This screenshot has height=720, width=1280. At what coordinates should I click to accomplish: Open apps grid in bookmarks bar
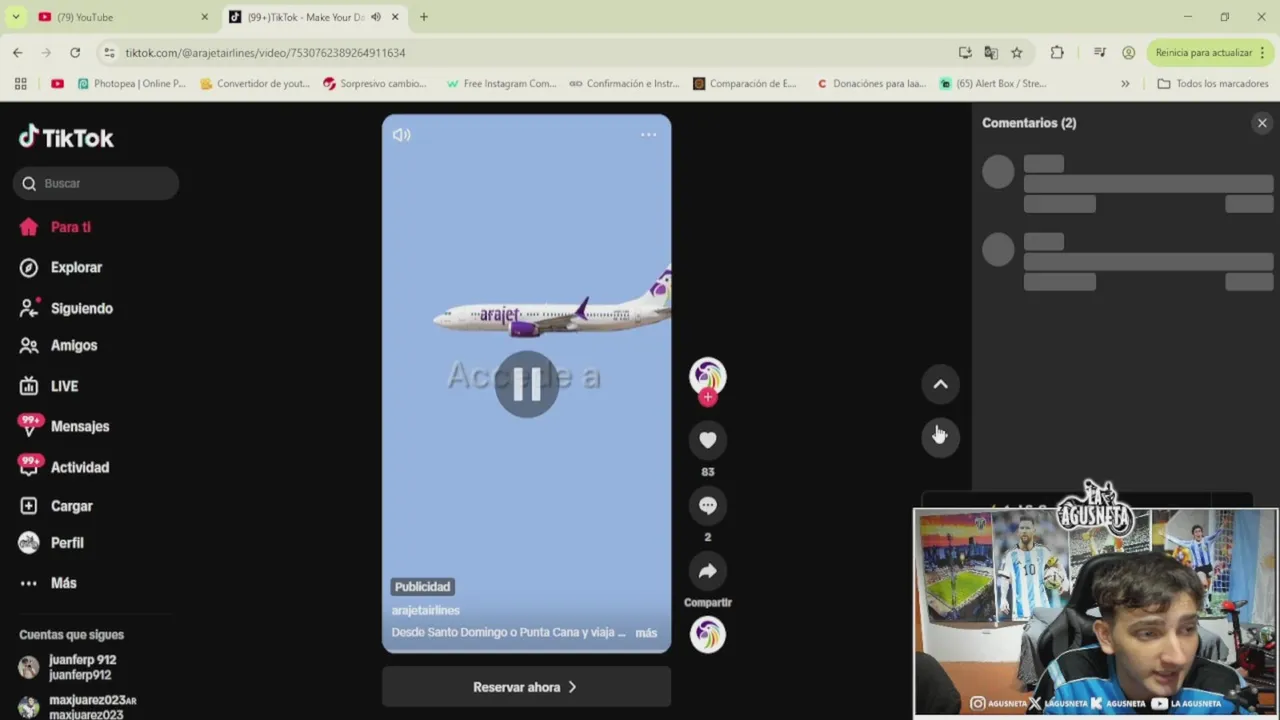20,84
